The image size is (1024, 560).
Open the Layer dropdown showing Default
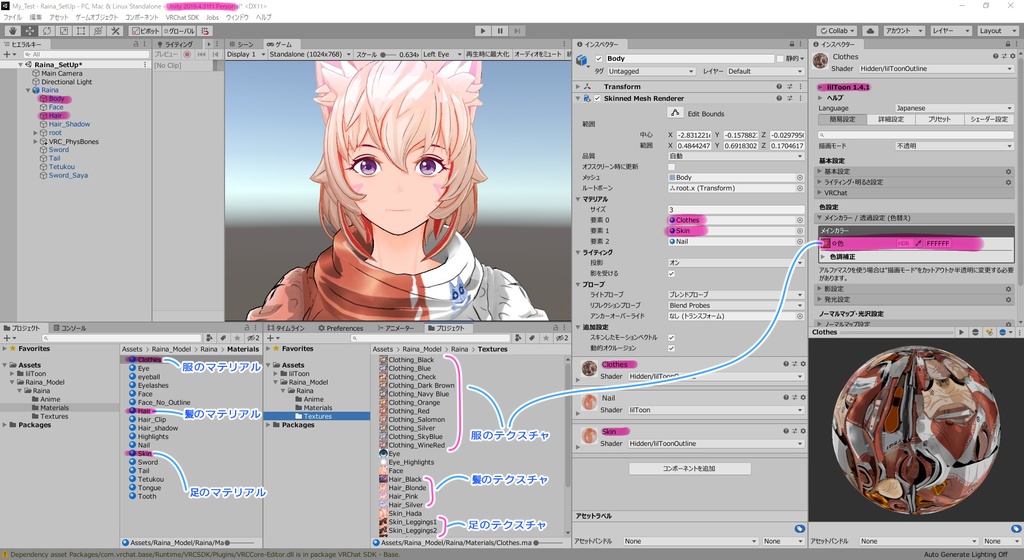pyautogui.click(x=765, y=71)
